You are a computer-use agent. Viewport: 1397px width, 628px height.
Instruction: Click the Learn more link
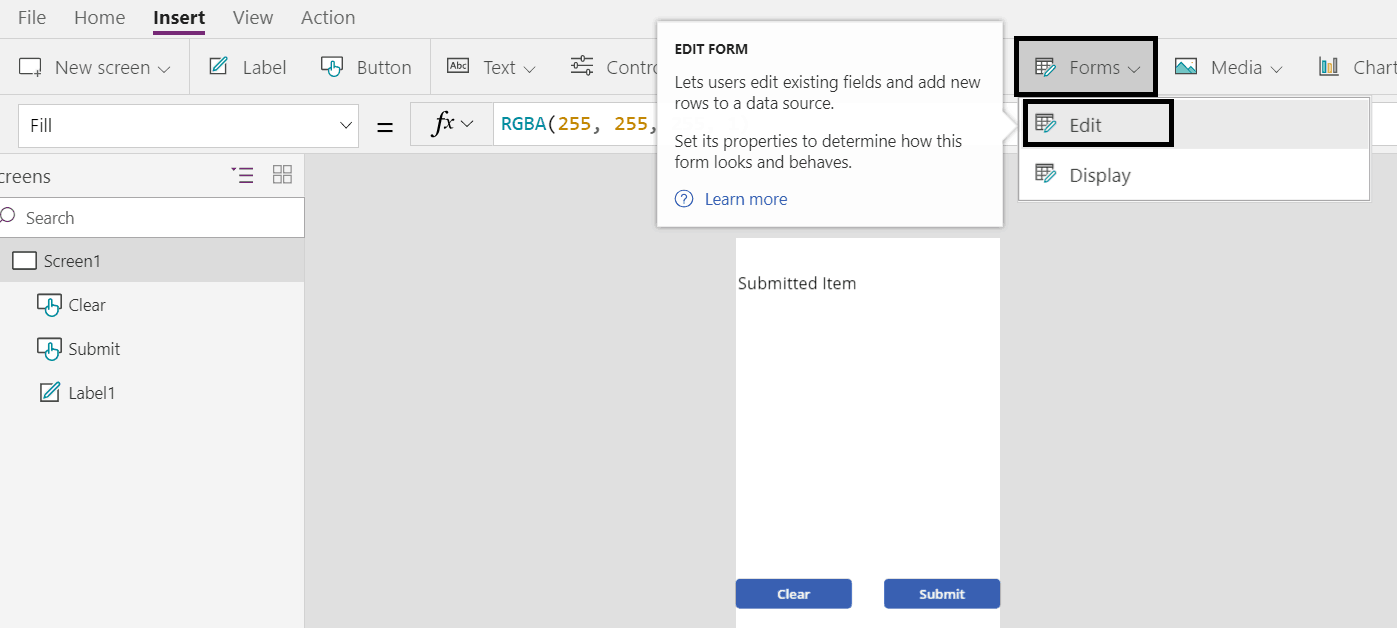(x=745, y=198)
